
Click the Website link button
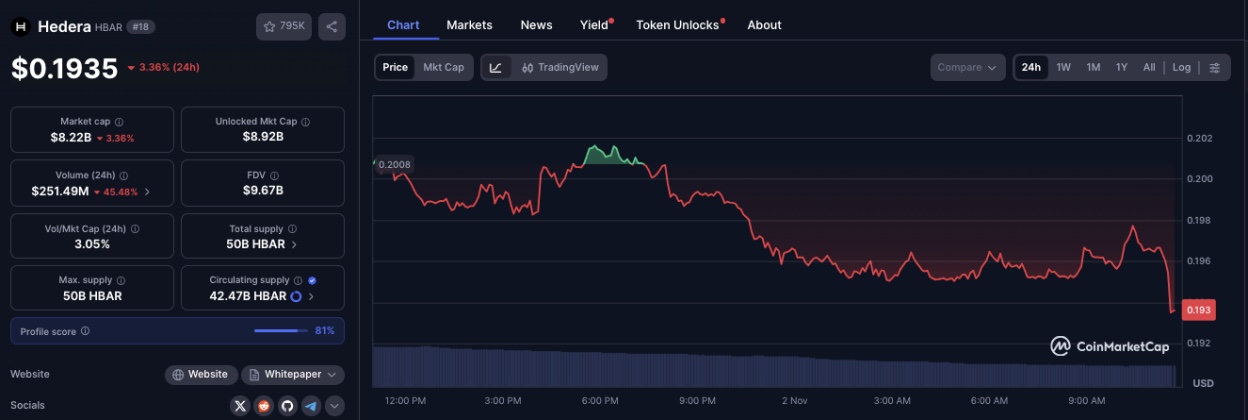[201, 374]
